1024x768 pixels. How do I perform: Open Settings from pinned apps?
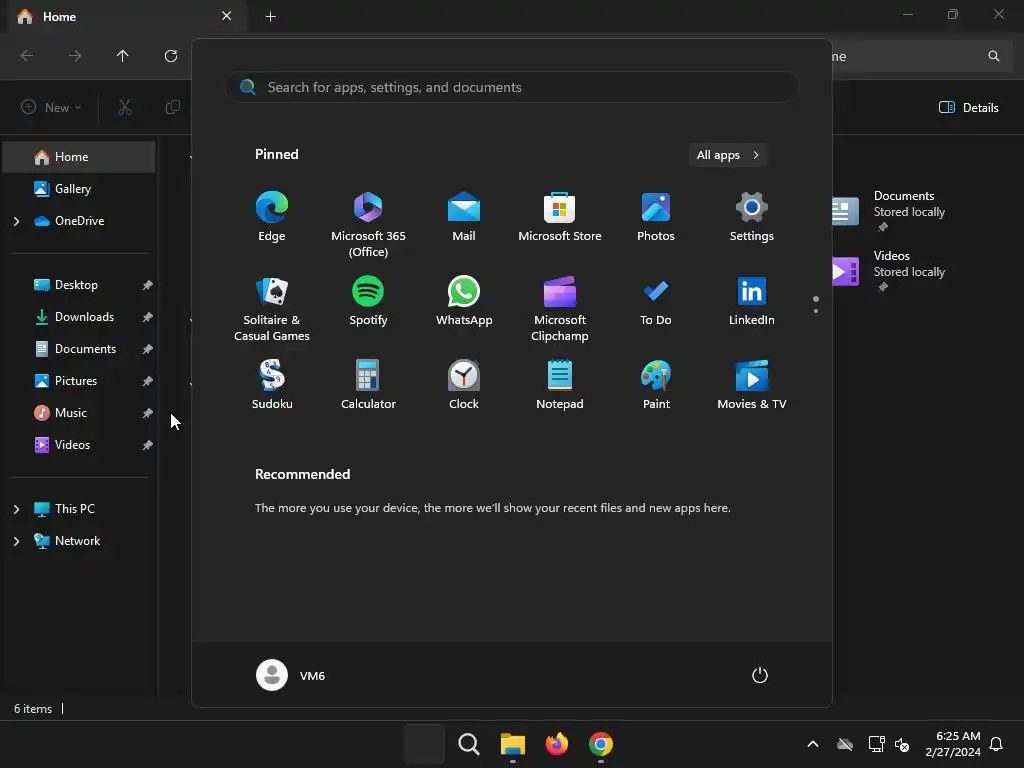pos(752,217)
